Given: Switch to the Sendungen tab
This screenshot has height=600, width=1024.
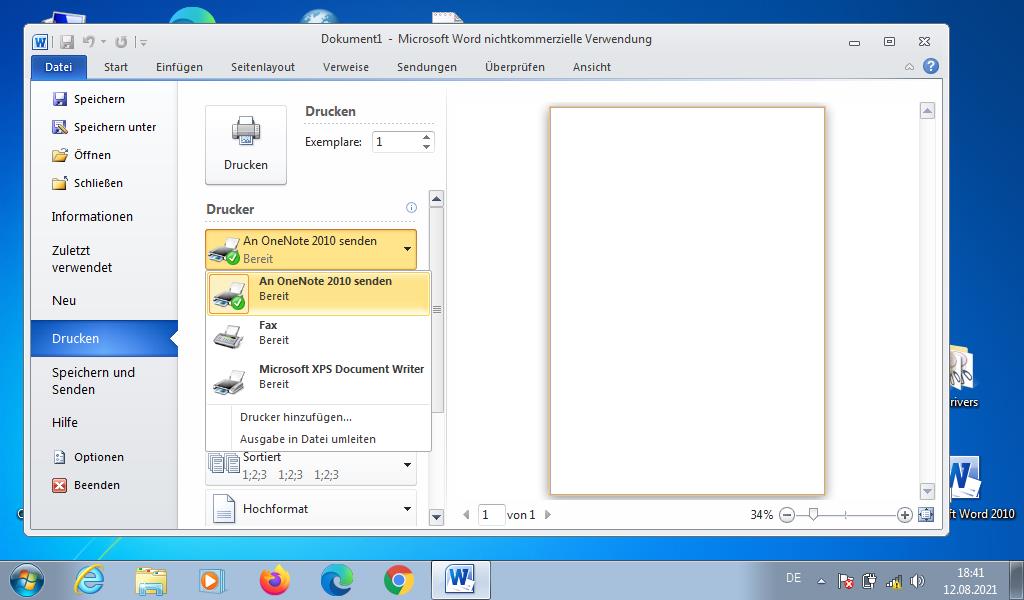Looking at the screenshot, I should [426, 67].
